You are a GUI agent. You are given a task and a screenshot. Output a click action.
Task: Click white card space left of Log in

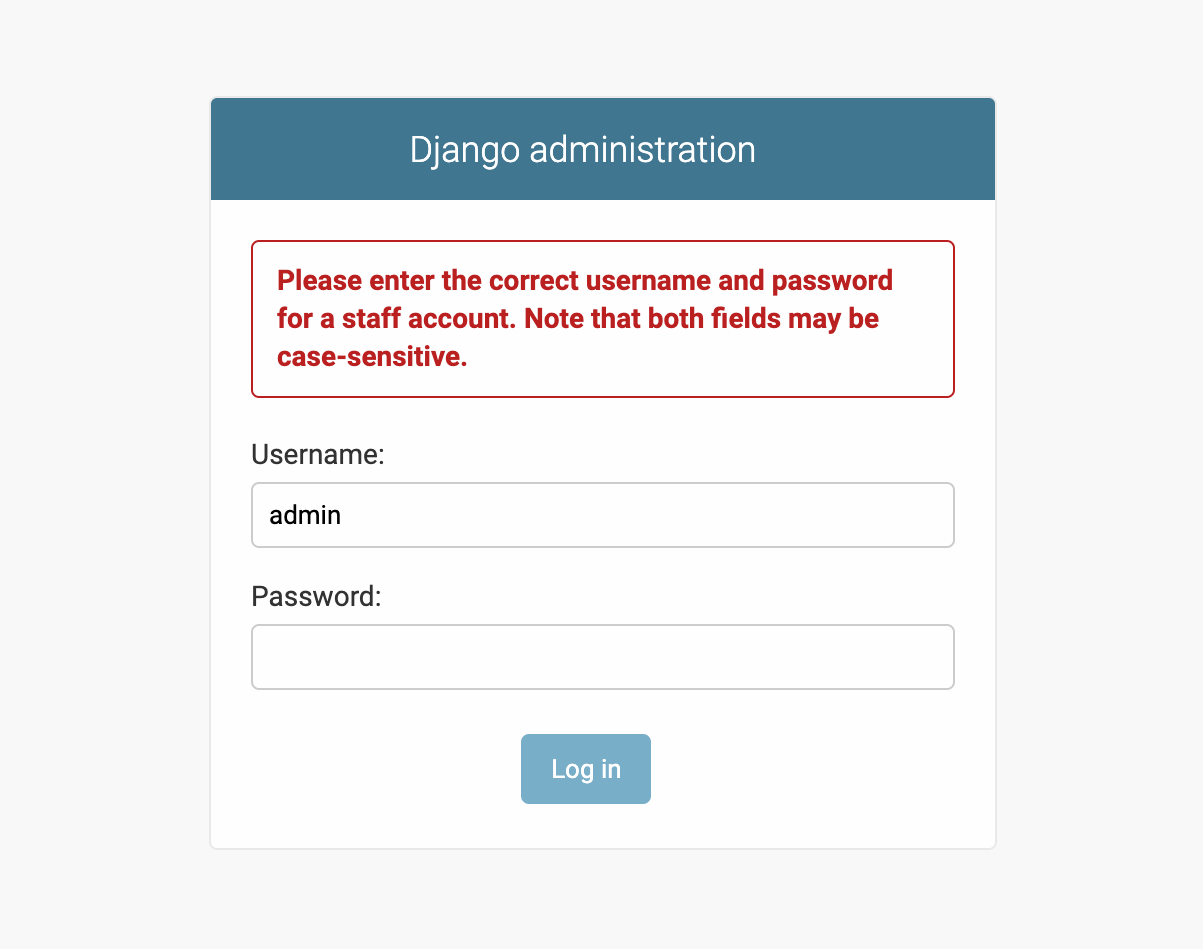pyautogui.click(x=380, y=769)
